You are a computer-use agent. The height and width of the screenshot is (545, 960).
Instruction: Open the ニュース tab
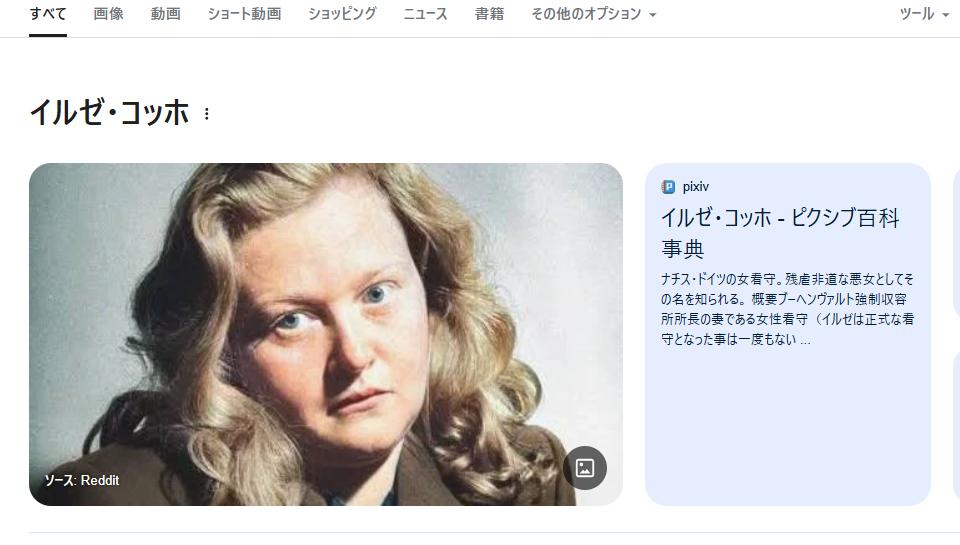[x=426, y=13]
